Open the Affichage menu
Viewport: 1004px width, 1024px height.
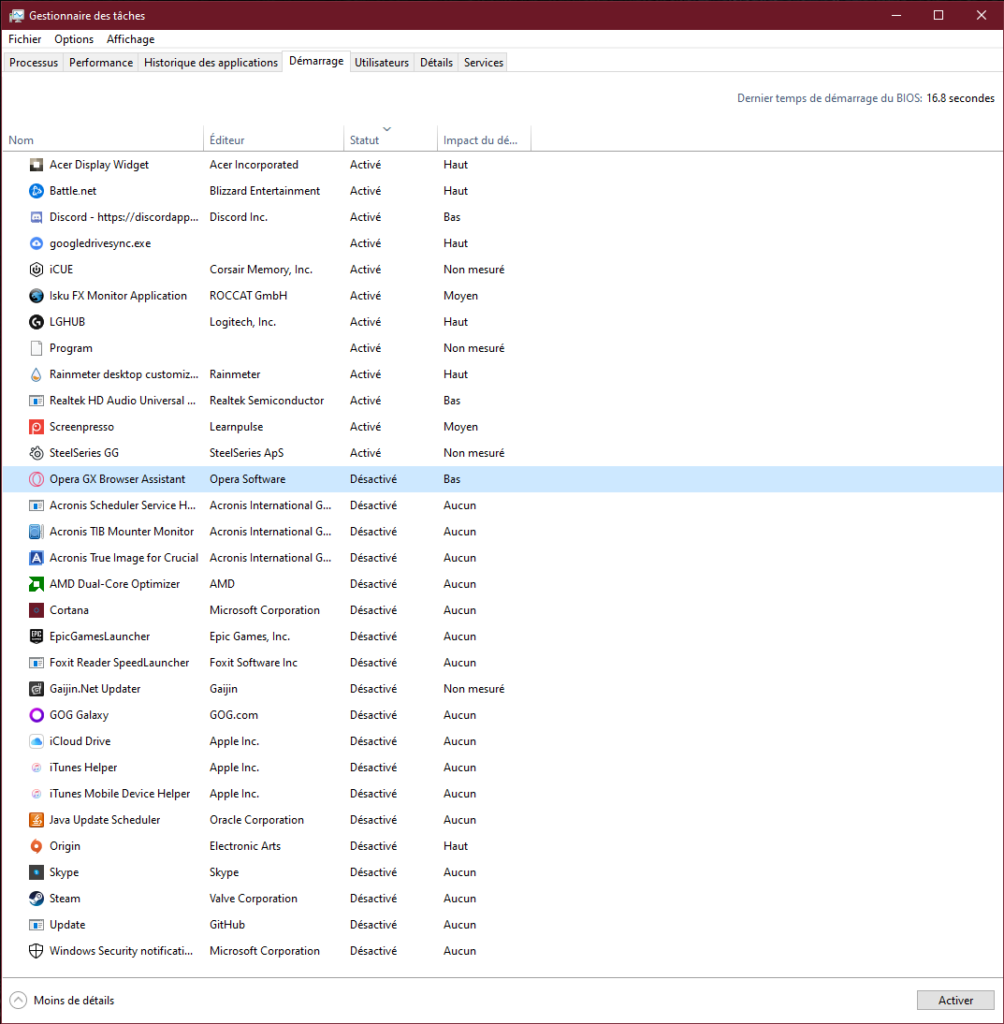(131, 39)
